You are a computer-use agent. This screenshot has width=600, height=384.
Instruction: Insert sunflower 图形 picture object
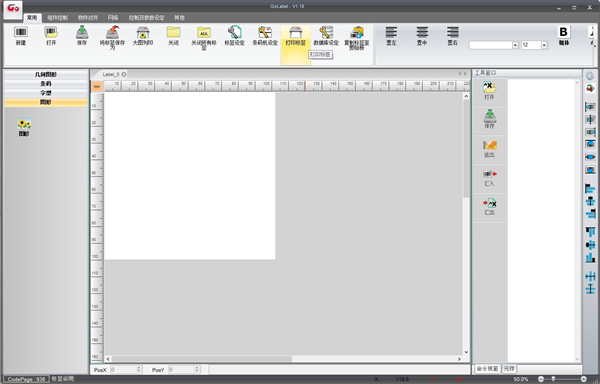24,124
